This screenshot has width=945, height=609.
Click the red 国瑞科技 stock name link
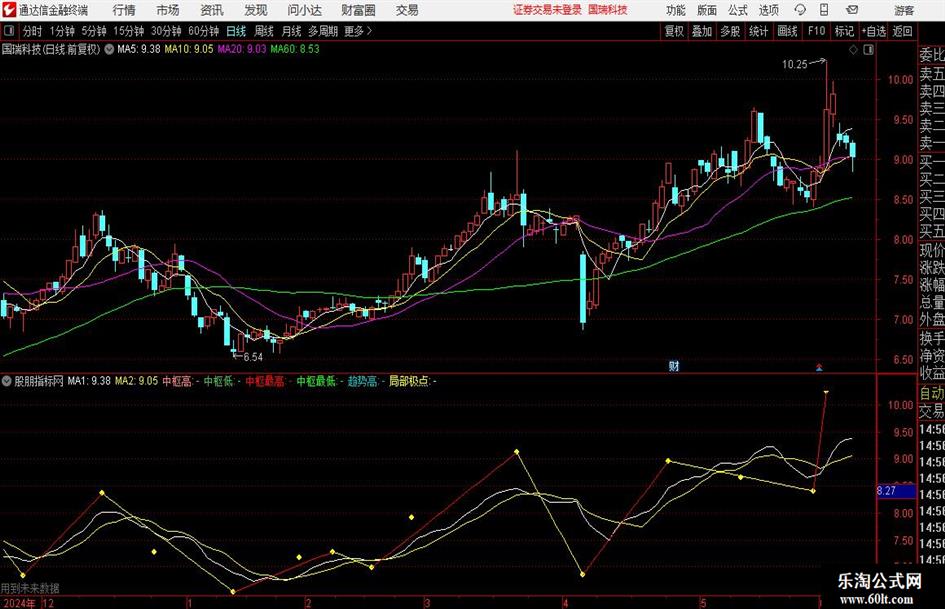[608, 10]
